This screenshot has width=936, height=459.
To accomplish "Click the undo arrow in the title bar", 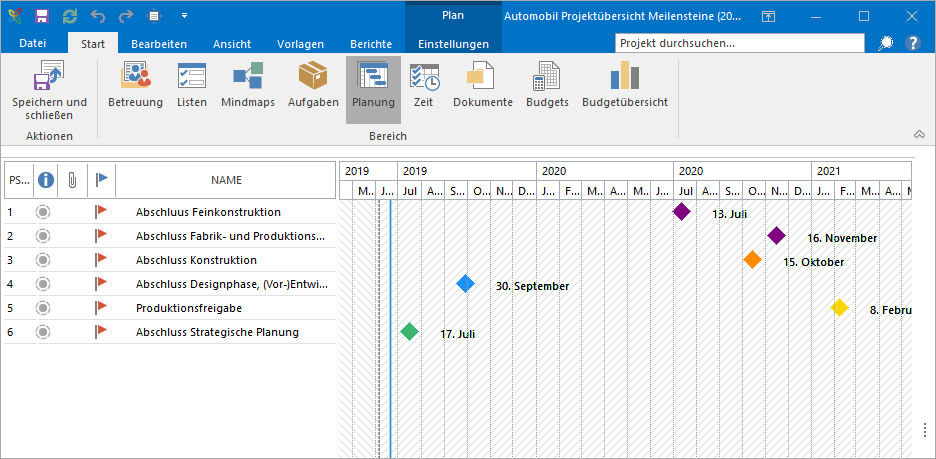I will tap(98, 16).
